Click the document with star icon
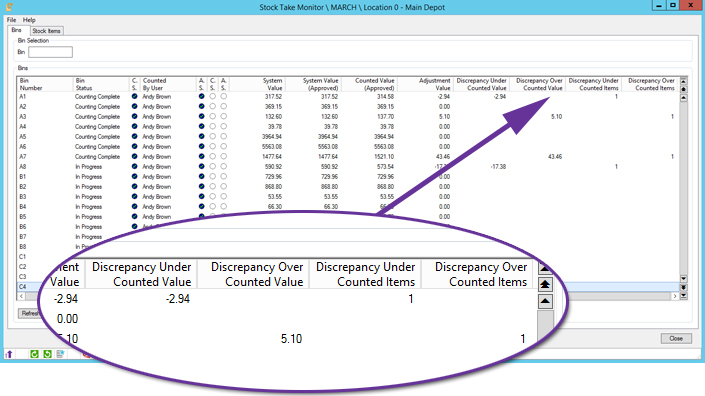The image size is (705, 396). click(60, 354)
